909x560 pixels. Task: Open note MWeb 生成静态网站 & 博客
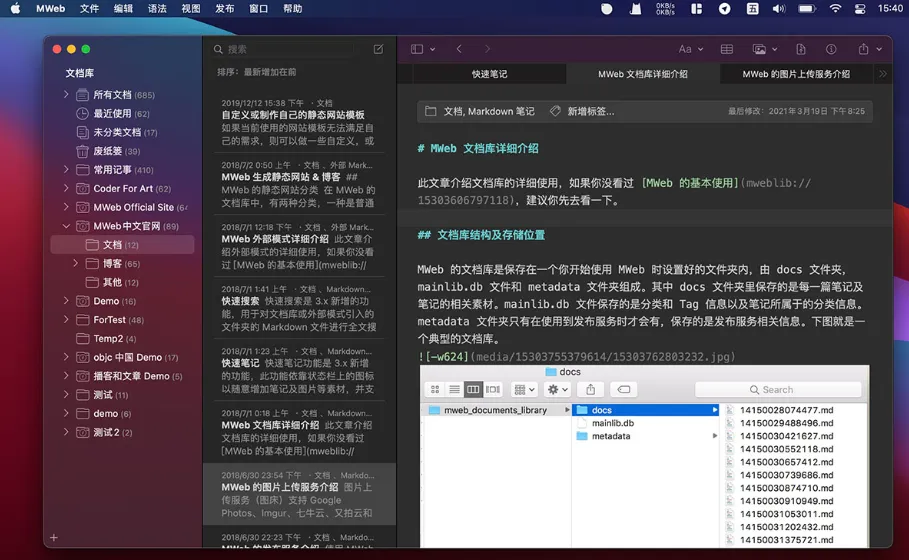point(299,183)
